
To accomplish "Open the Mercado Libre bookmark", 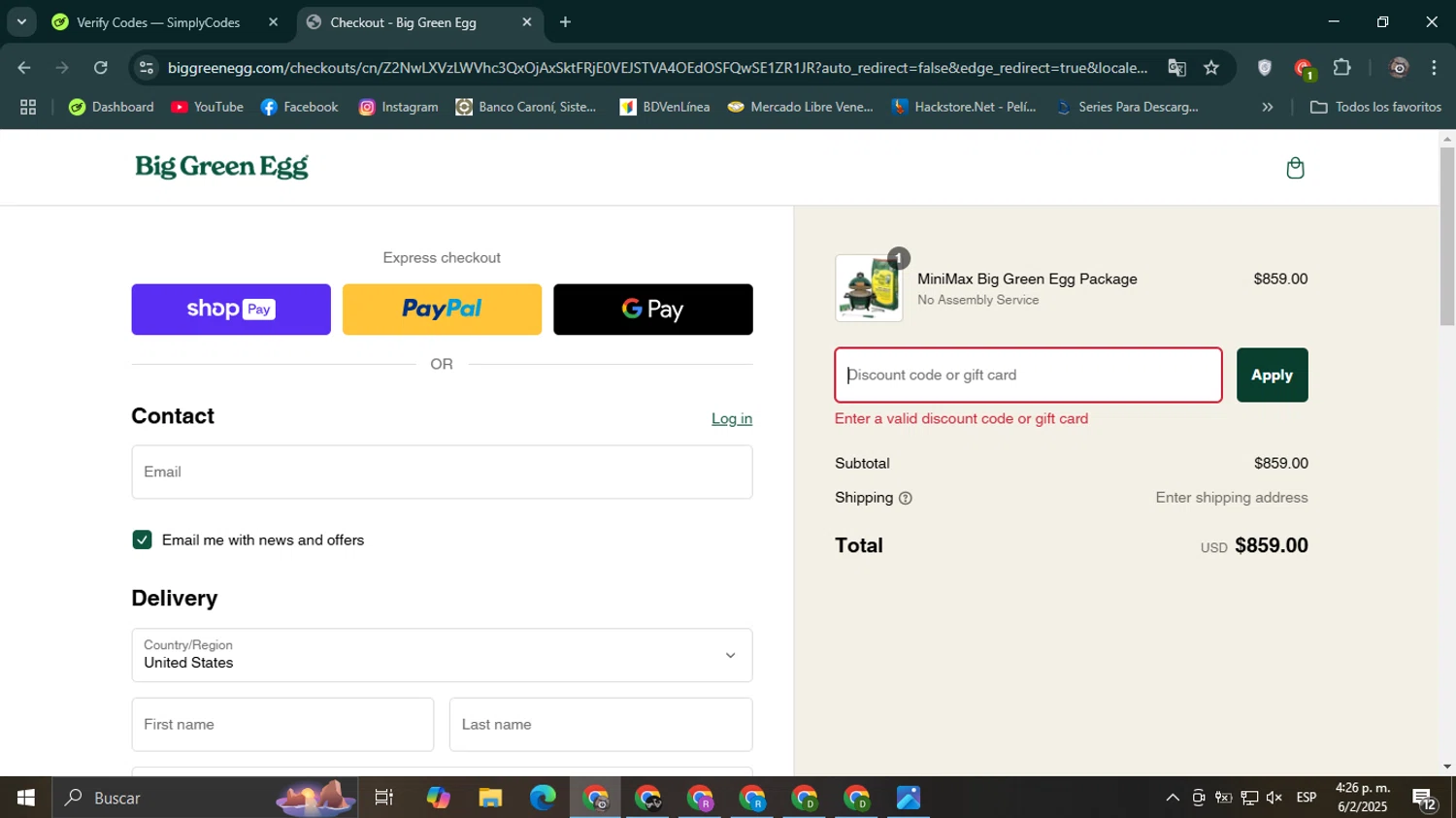I will [x=801, y=107].
